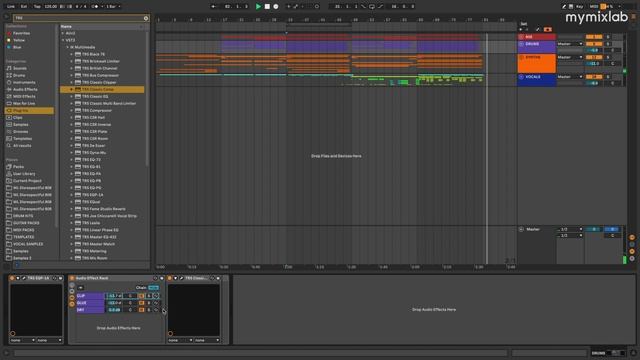Viewport: 640px width, 360px height.
Task: Arm the Arrangement Record button
Action: 276,7
